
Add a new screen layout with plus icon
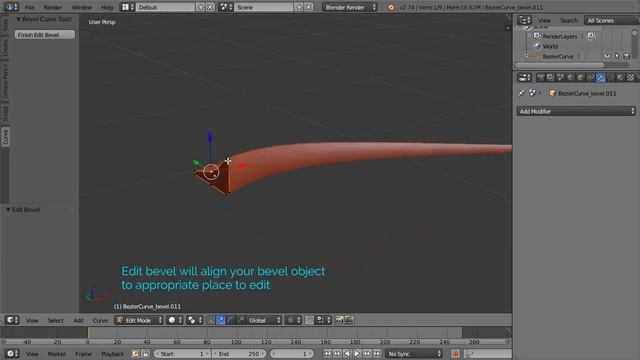[x=200, y=7]
